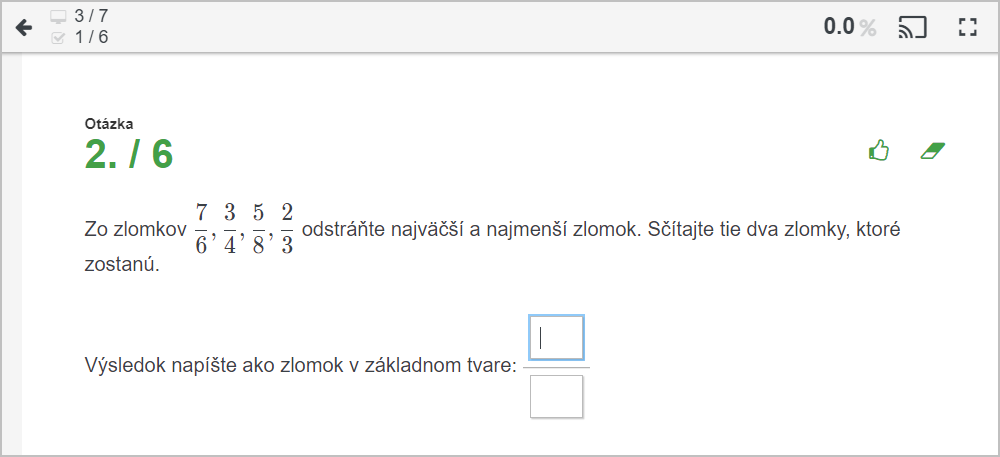Viewport: 1000px width, 457px height.
Task: Switch to fullscreen mode
Action: point(967,27)
